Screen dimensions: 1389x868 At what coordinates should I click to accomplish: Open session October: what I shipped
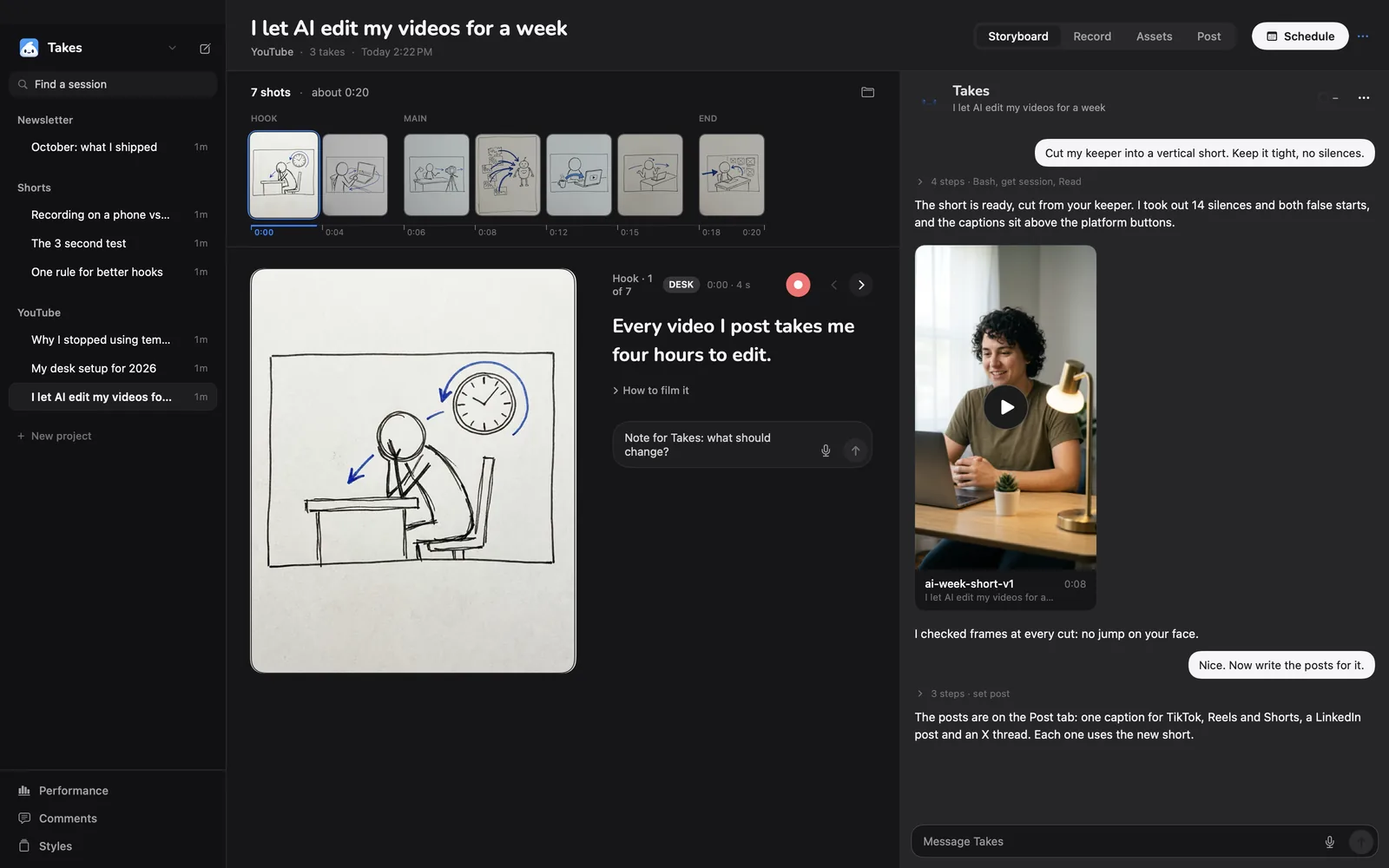click(x=113, y=147)
